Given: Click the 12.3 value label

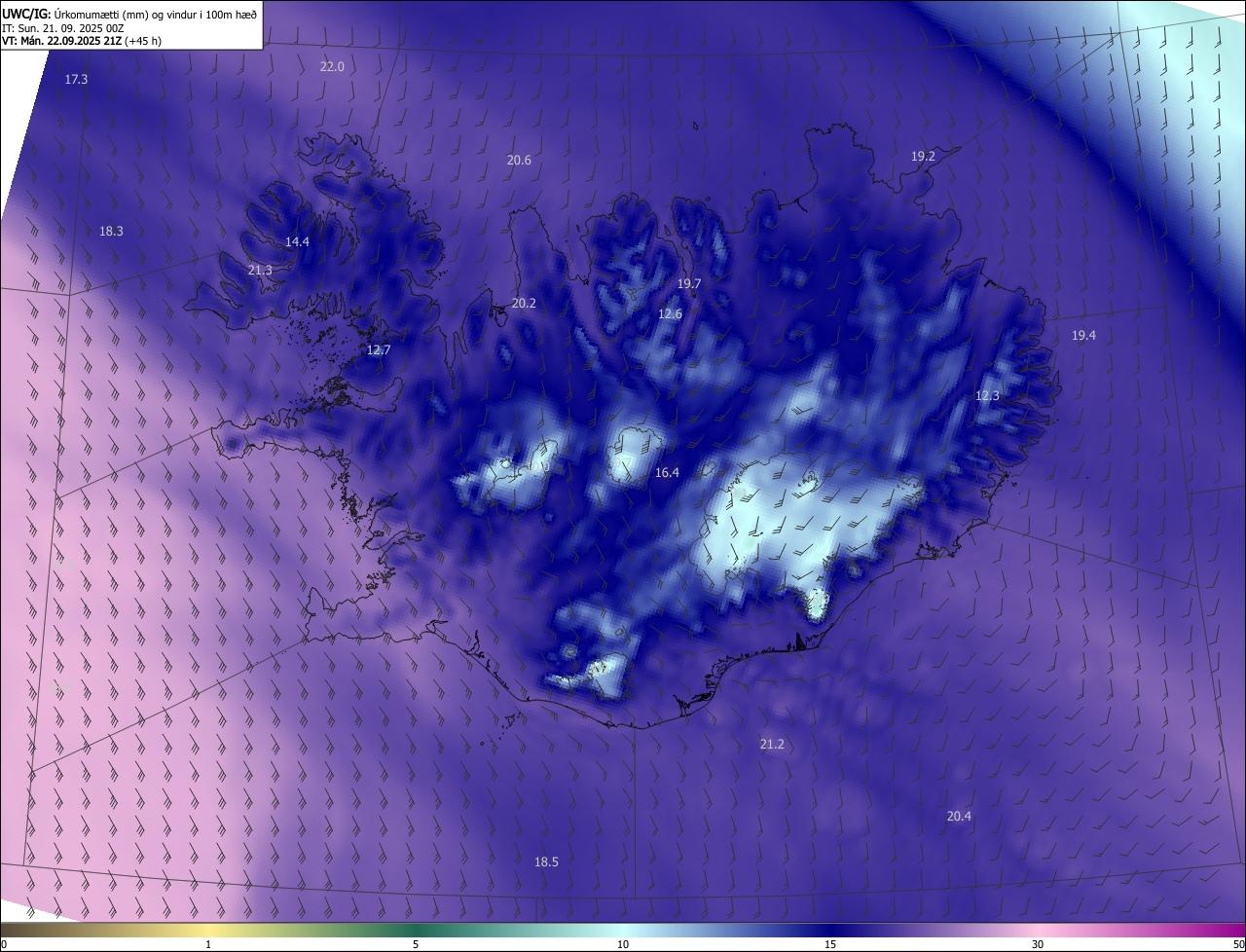Looking at the screenshot, I should (987, 395).
